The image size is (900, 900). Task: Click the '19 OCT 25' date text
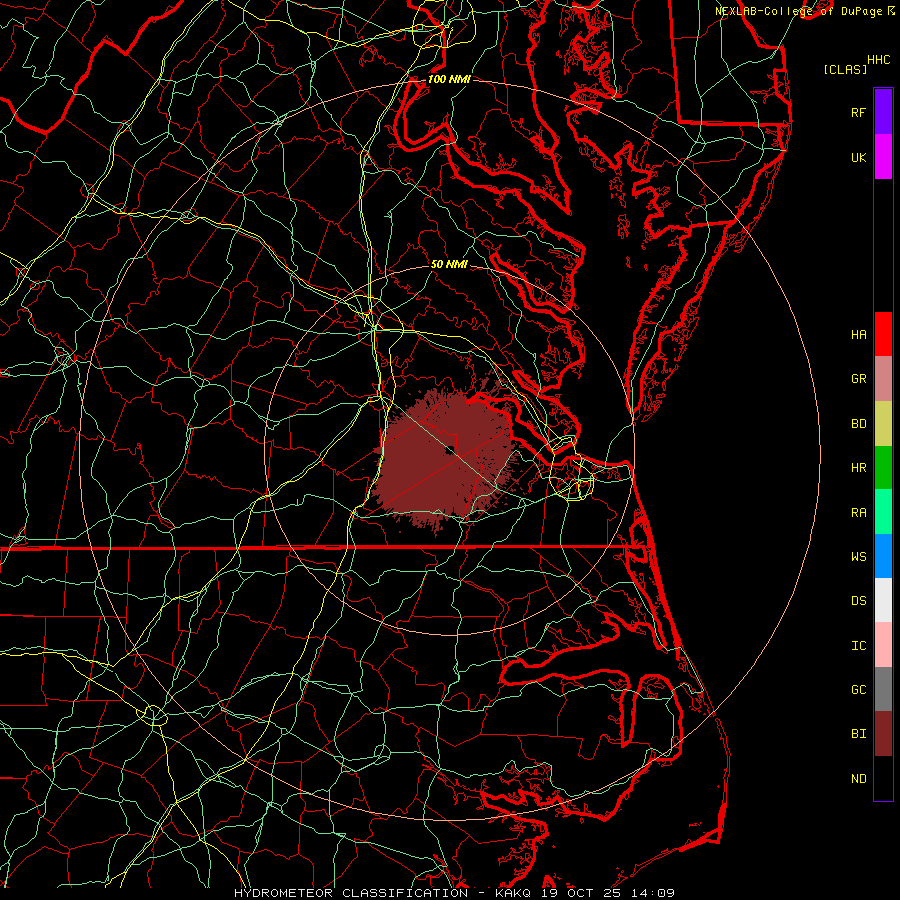581,893
